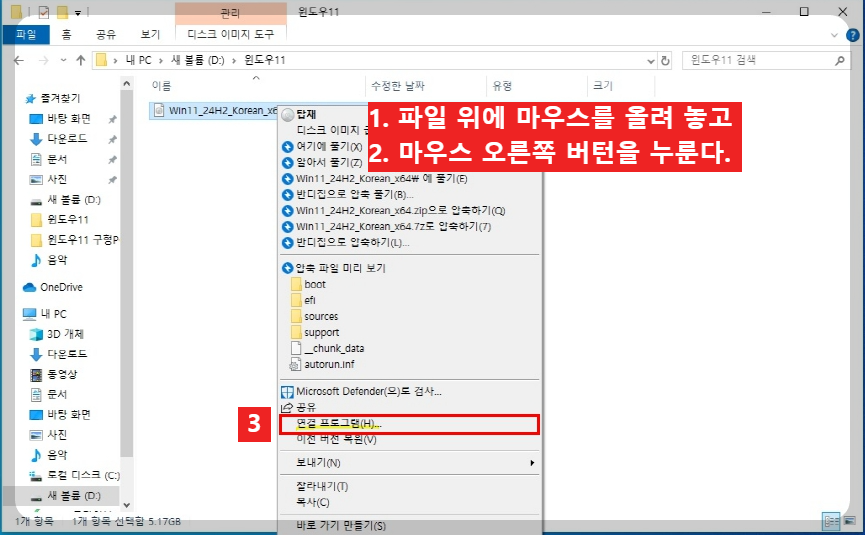Choose Win11_24H2_Korean_x64.zip으로 압축하기(Q)

(x=401, y=210)
